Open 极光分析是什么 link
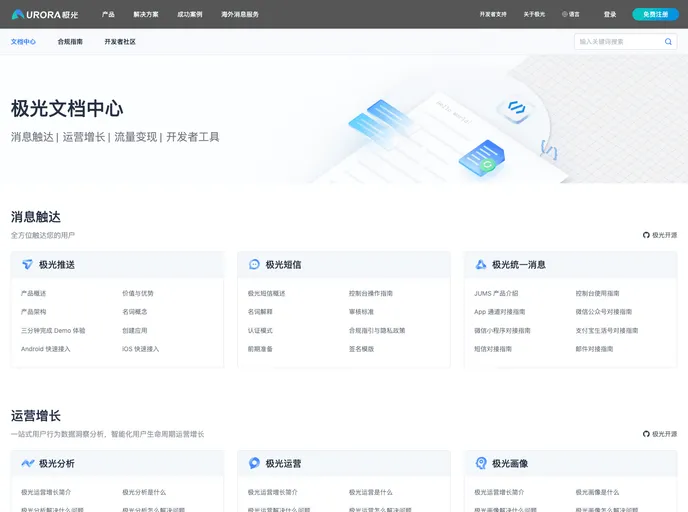This screenshot has height=512, width=688. tap(144, 492)
